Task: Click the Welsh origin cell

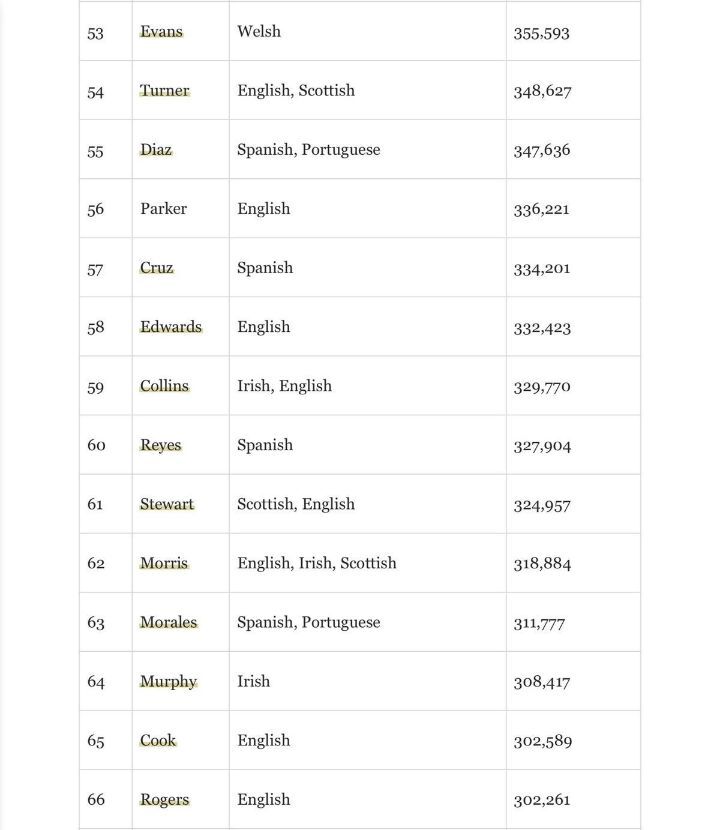Action: pyautogui.click(x=259, y=32)
